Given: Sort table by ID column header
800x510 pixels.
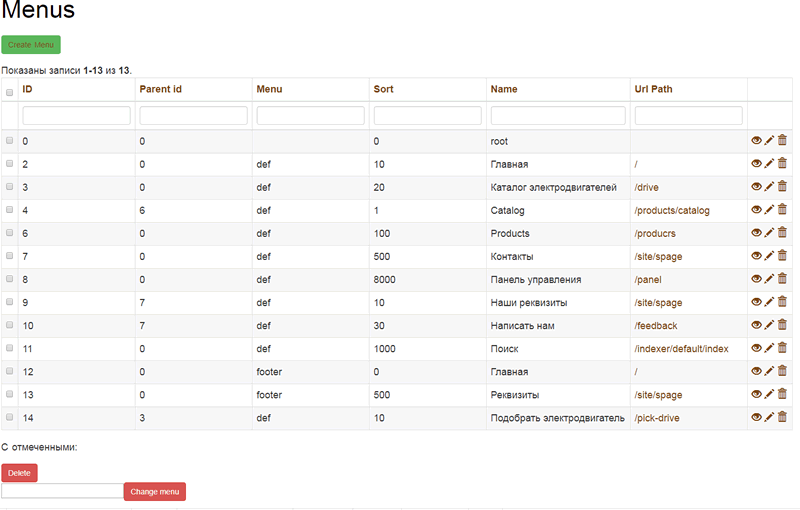Looking at the screenshot, I should click(27, 89).
